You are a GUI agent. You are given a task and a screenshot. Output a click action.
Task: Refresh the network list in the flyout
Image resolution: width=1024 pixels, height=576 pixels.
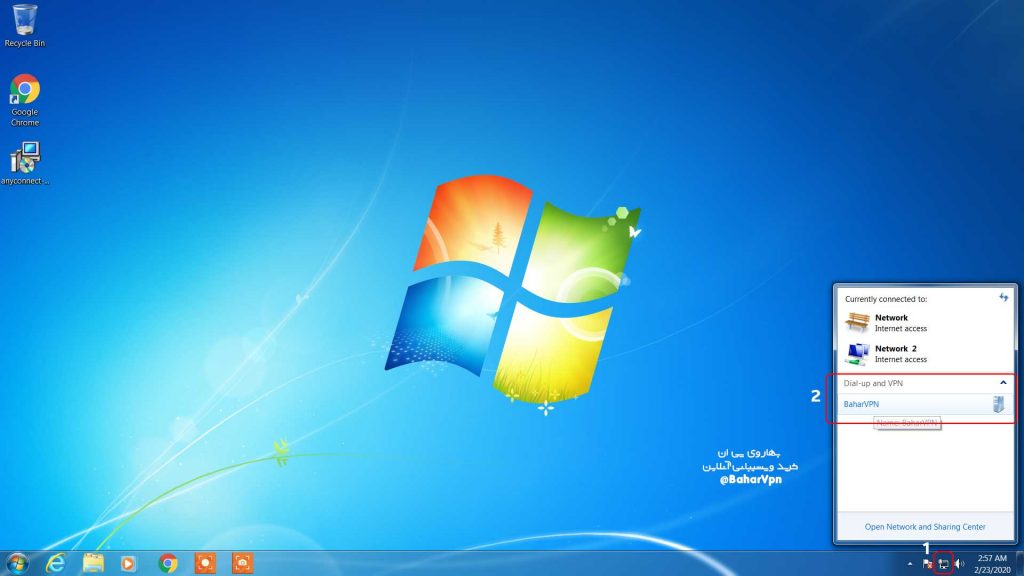[x=1004, y=298]
